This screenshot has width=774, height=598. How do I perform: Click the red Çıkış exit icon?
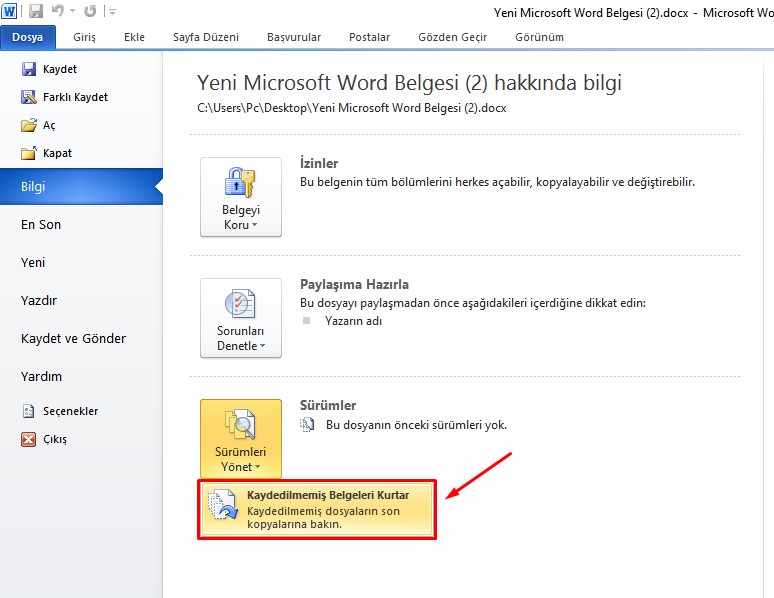[x=28, y=439]
